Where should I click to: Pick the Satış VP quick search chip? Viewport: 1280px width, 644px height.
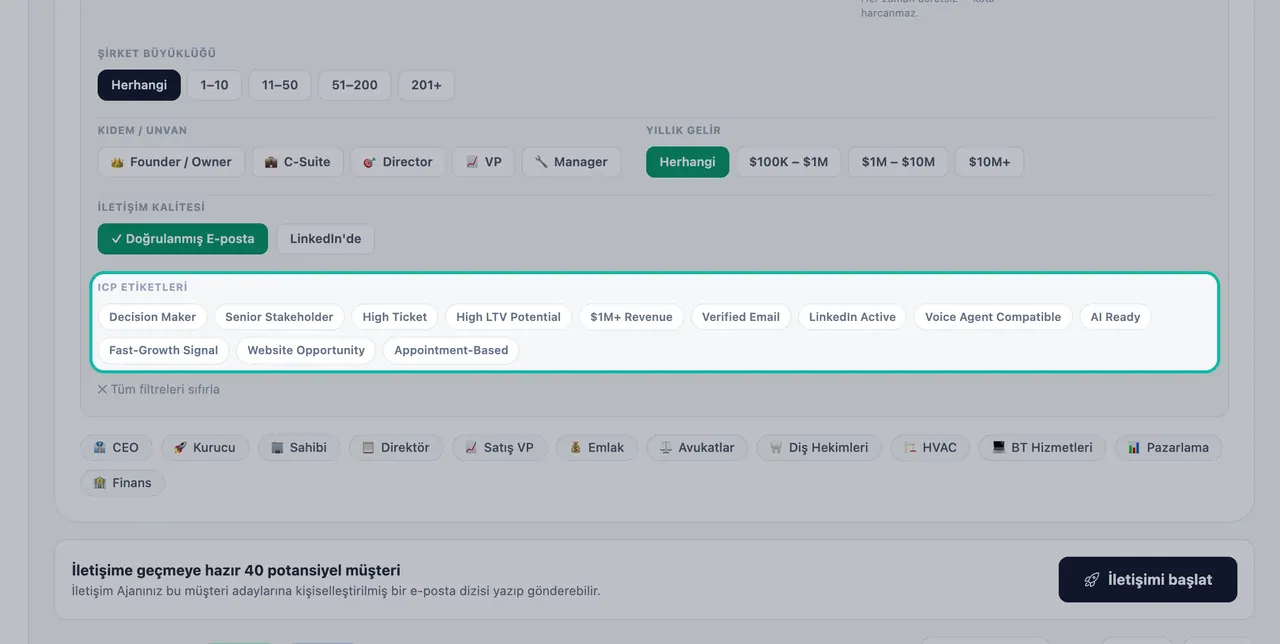click(500, 447)
